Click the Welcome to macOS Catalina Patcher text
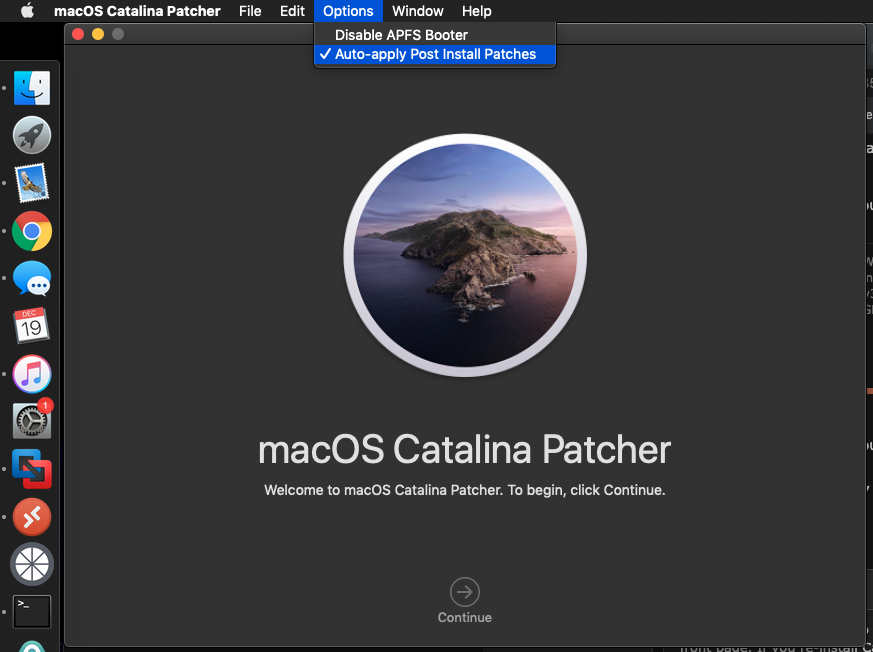This screenshot has height=652, width=873. (464, 490)
